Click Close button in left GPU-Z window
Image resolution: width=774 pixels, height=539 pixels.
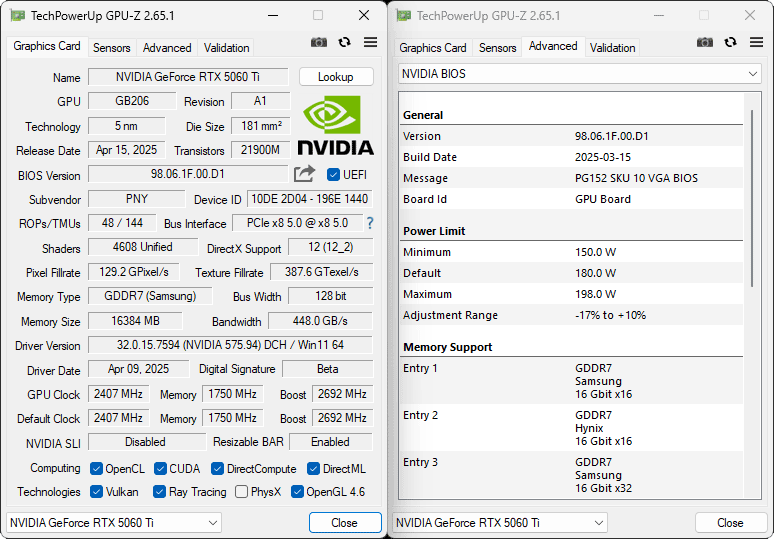click(345, 523)
